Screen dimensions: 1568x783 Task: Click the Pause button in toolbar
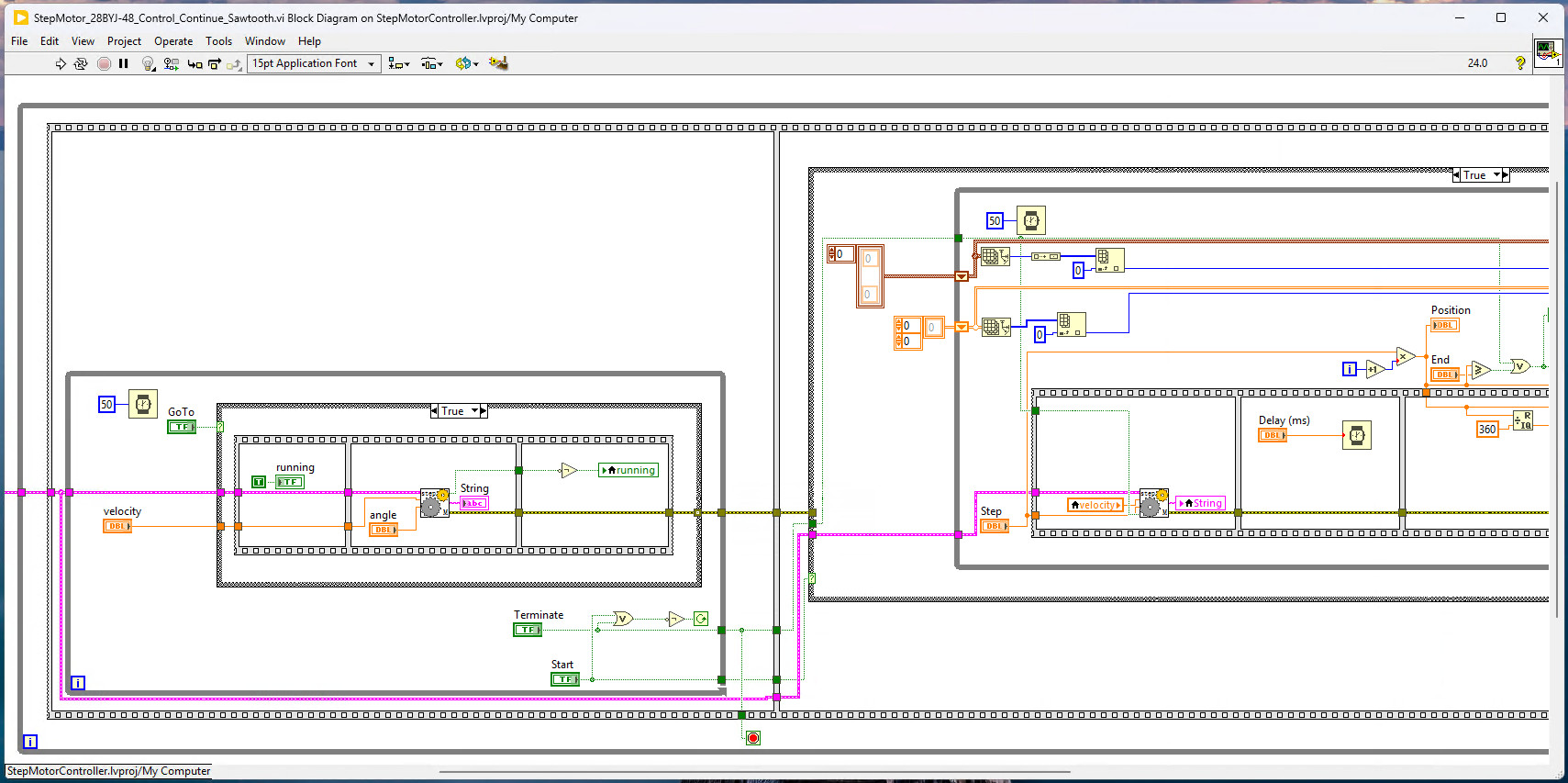[x=124, y=63]
